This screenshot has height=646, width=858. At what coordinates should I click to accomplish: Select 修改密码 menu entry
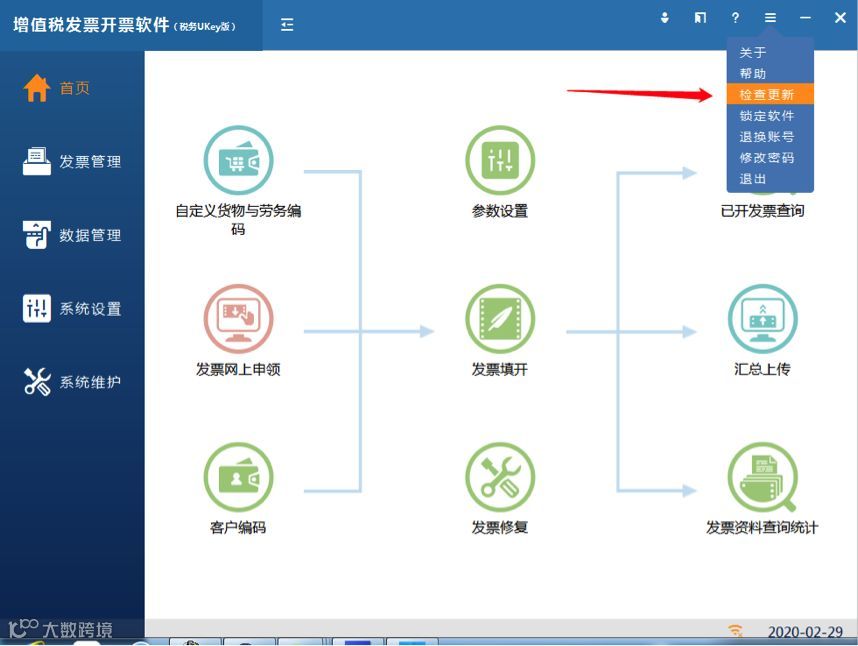pos(770,158)
